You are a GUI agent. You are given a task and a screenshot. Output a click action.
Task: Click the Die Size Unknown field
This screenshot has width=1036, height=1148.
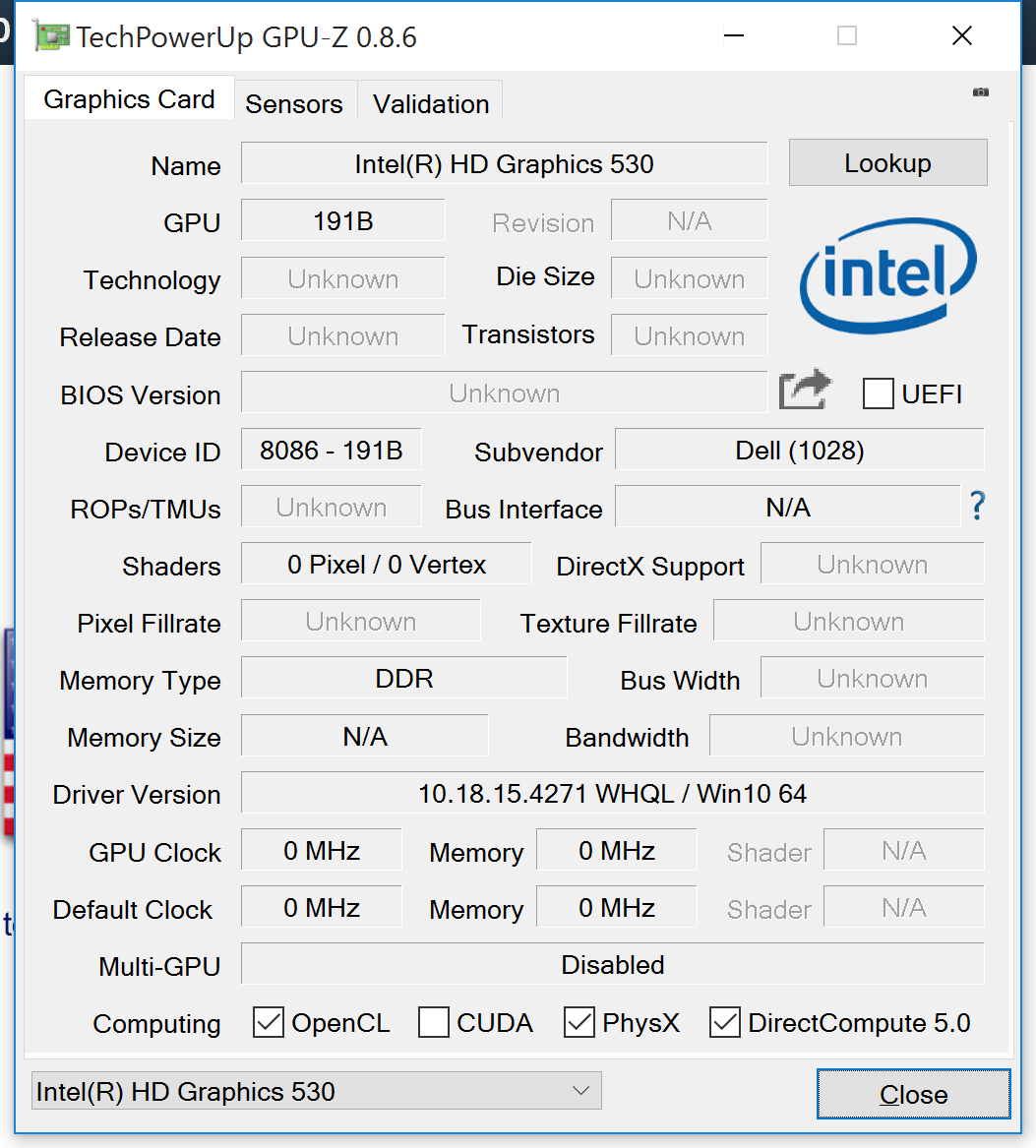tap(689, 278)
